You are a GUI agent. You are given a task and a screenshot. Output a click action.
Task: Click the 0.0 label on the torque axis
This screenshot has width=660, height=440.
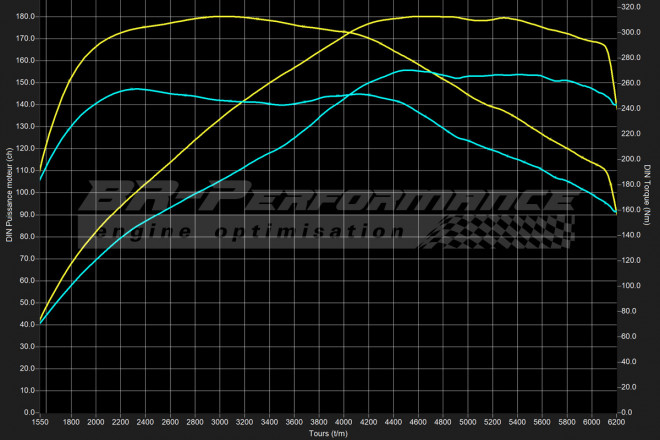(629, 411)
